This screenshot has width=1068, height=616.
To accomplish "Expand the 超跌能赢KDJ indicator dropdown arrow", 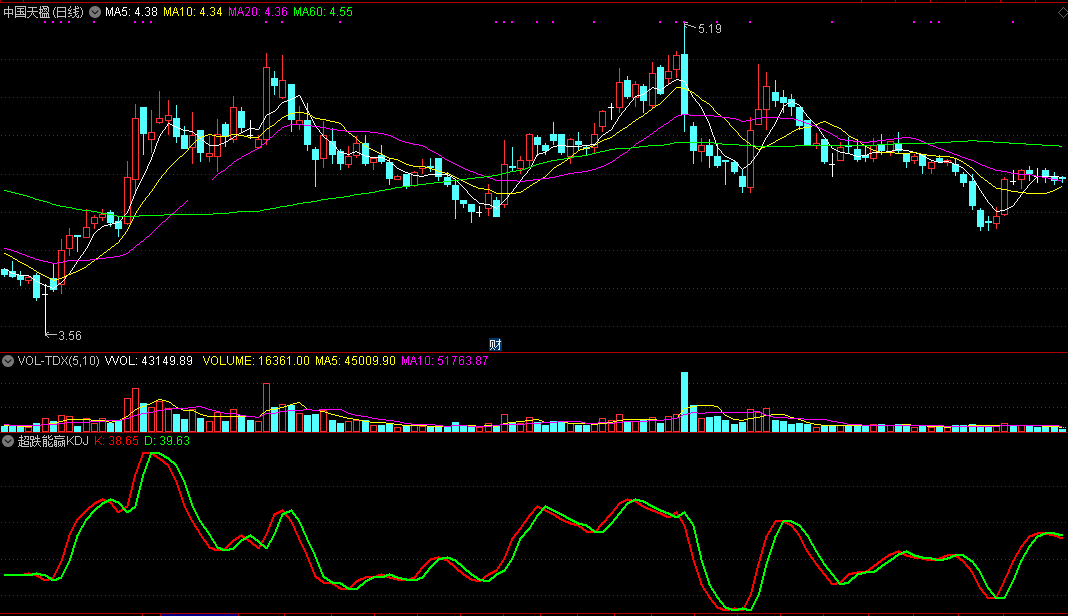I will coord(8,442).
